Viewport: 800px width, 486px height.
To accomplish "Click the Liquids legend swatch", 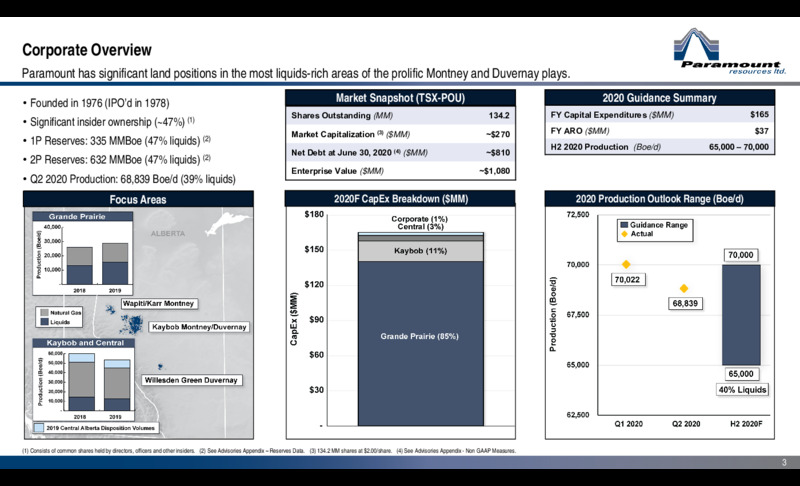I will [44, 322].
